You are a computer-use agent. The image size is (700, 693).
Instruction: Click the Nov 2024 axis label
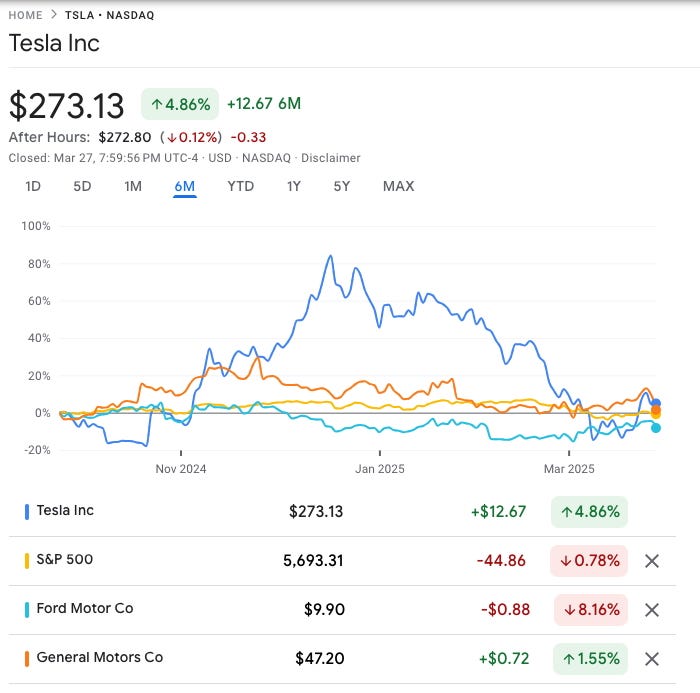(x=181, y=469)
